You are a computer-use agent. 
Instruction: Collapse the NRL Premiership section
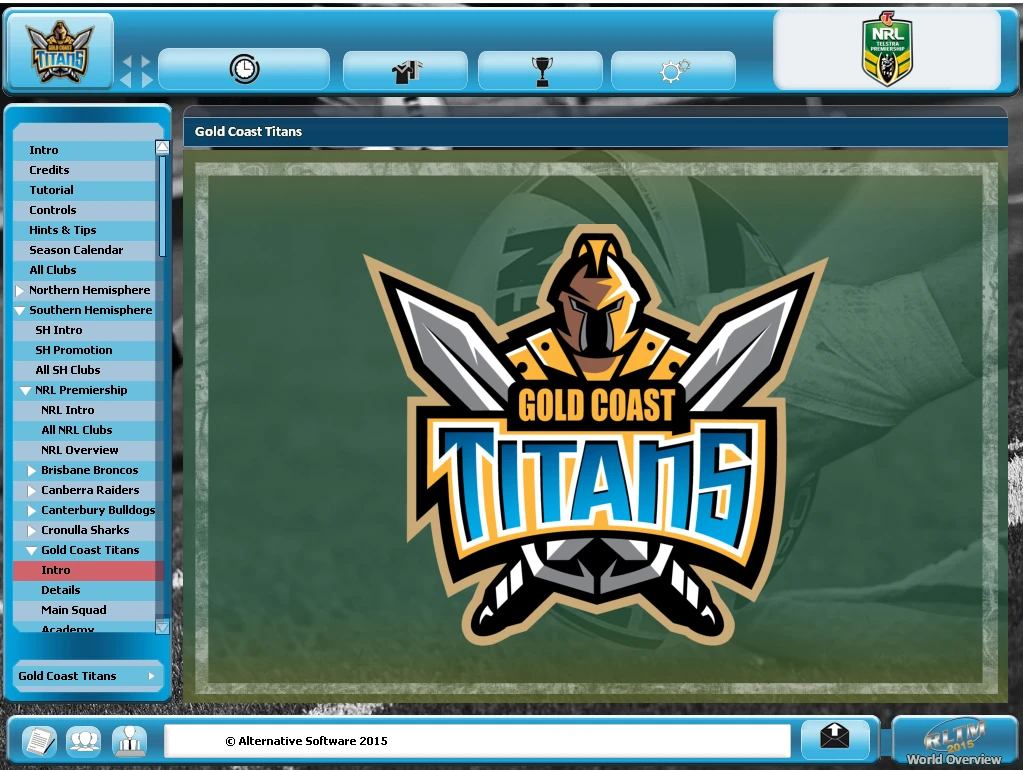click(25, 391)
